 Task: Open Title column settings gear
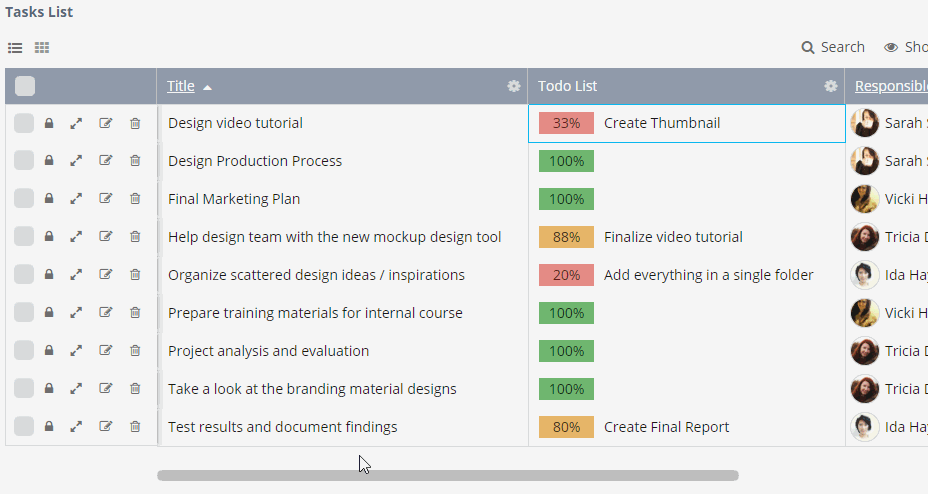[514, 86]
